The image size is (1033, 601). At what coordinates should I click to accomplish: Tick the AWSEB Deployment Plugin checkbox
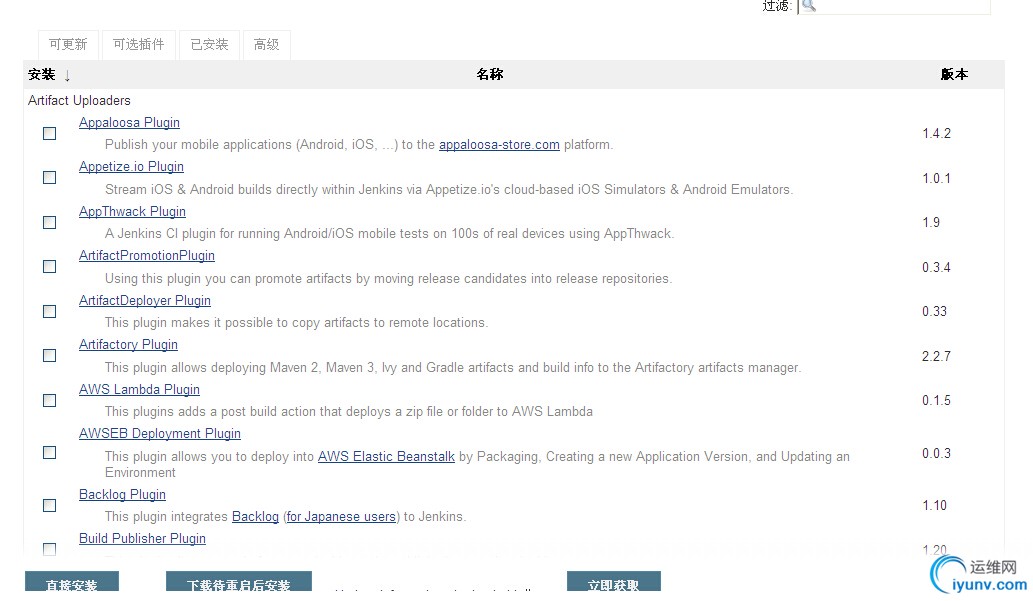49,453
